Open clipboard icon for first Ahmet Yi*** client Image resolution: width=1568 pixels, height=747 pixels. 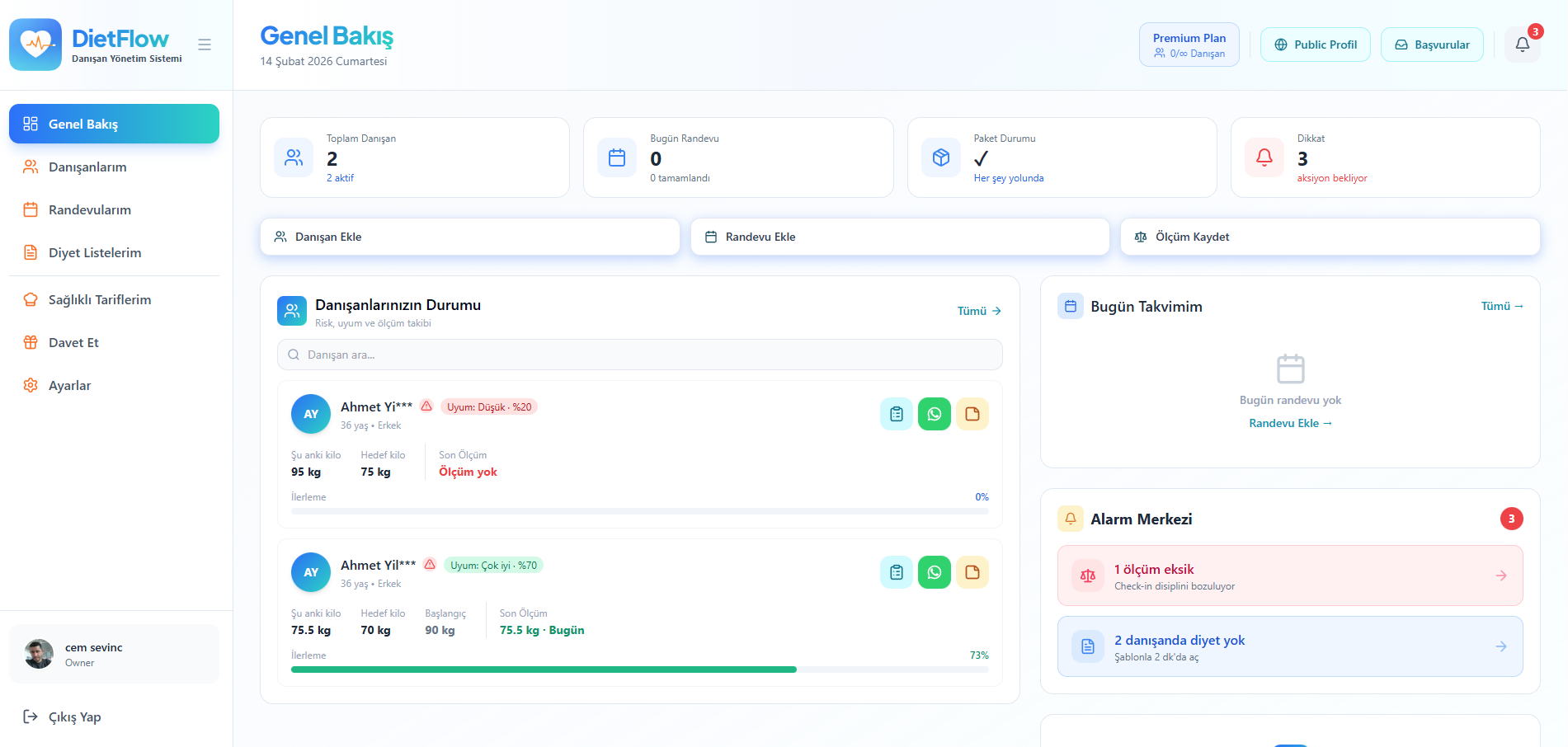pos(896,414)
